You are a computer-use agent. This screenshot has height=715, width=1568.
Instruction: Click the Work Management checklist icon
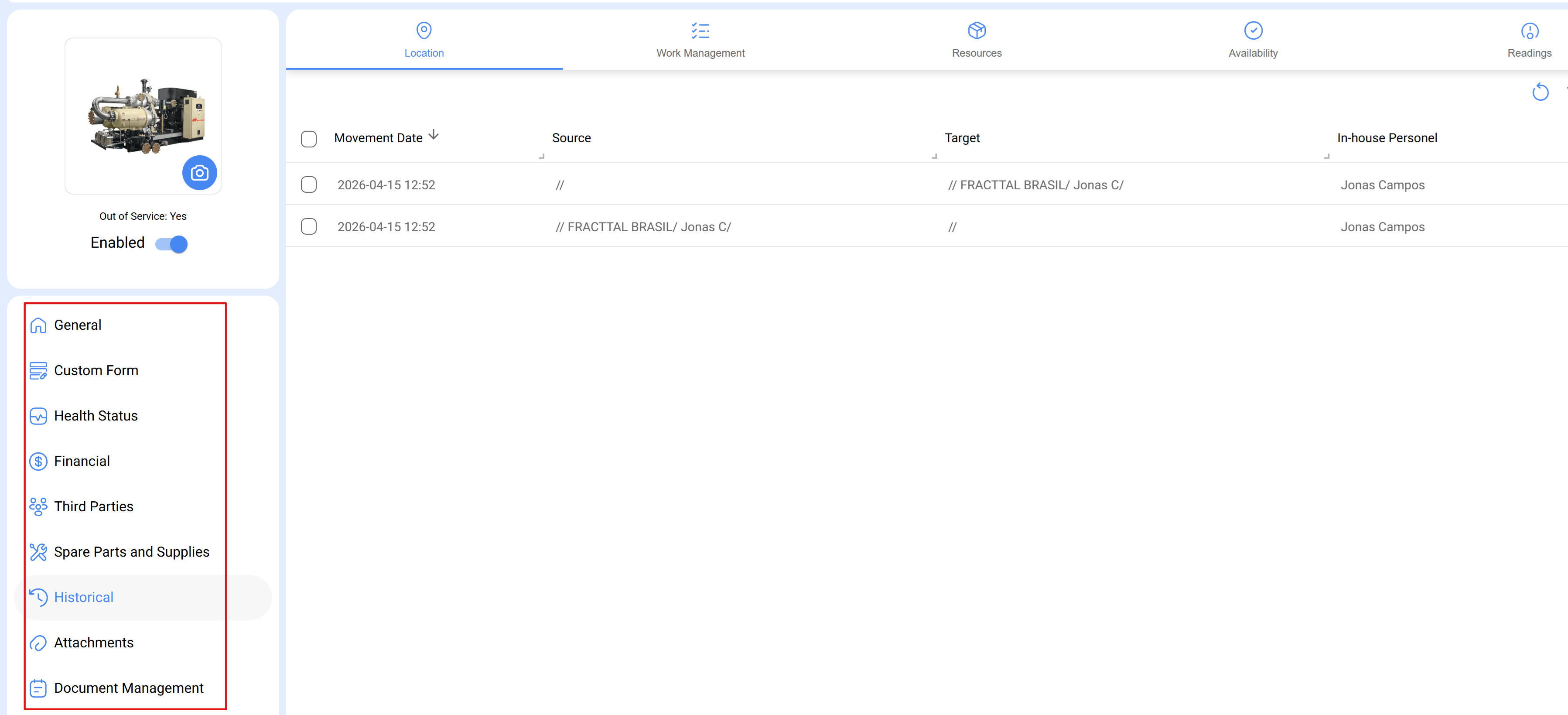pyautogui.click(x=700, y=31)
